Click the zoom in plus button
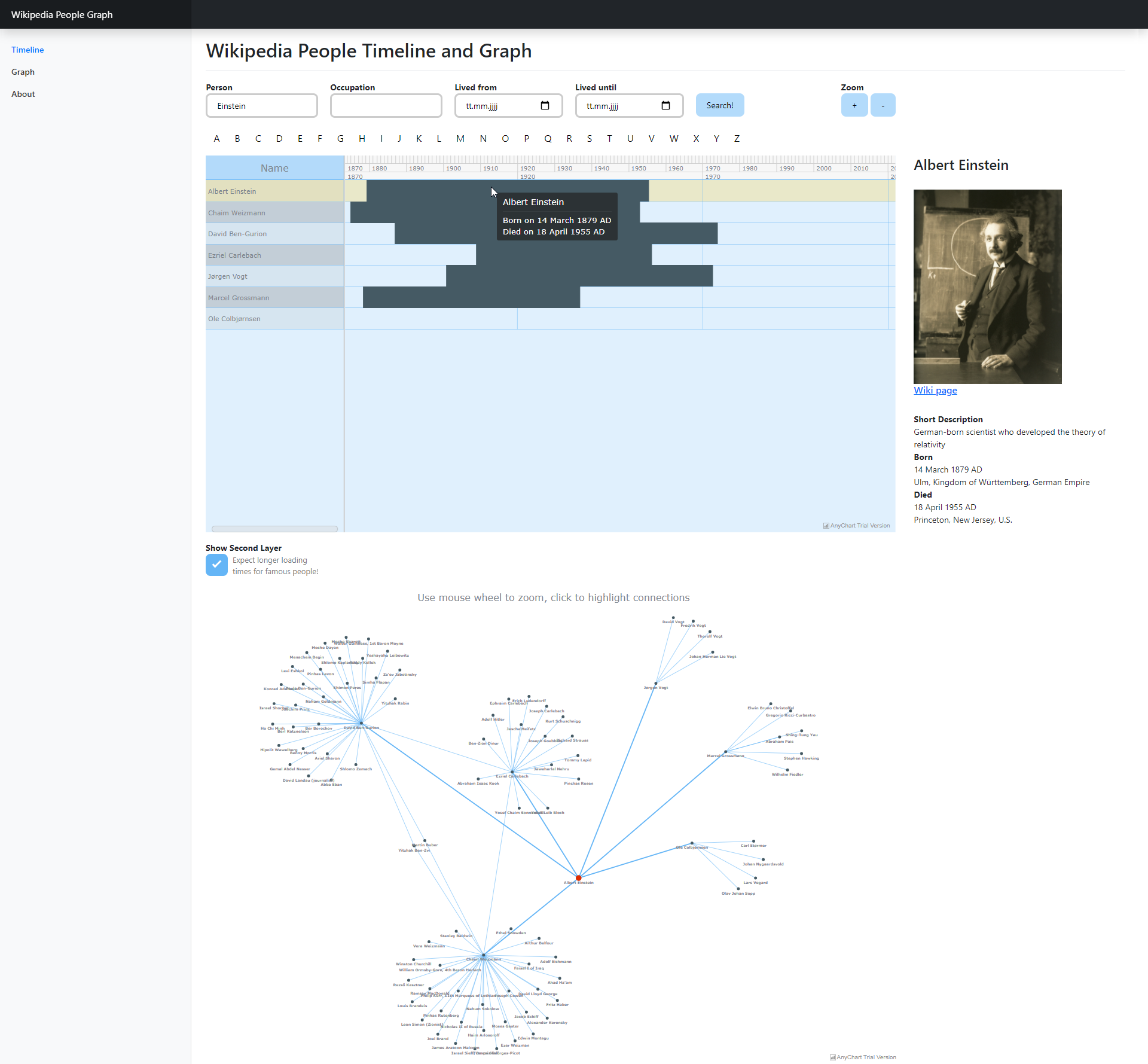This screenshot has width=1148, height=1064. [x=854, y=105]
